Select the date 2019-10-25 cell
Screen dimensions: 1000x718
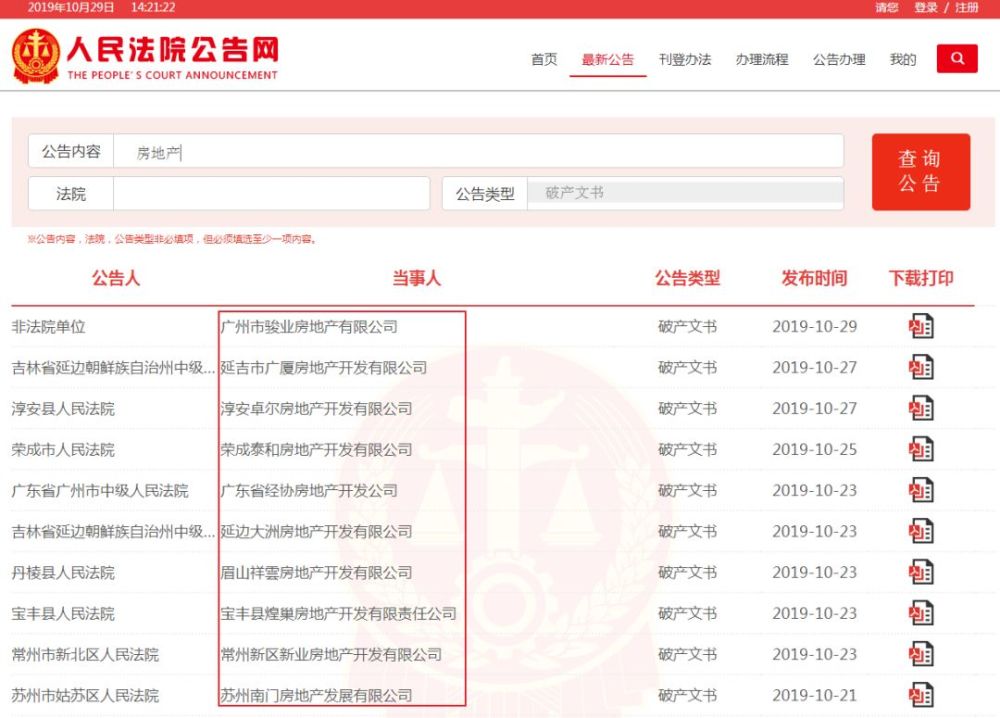814,450
